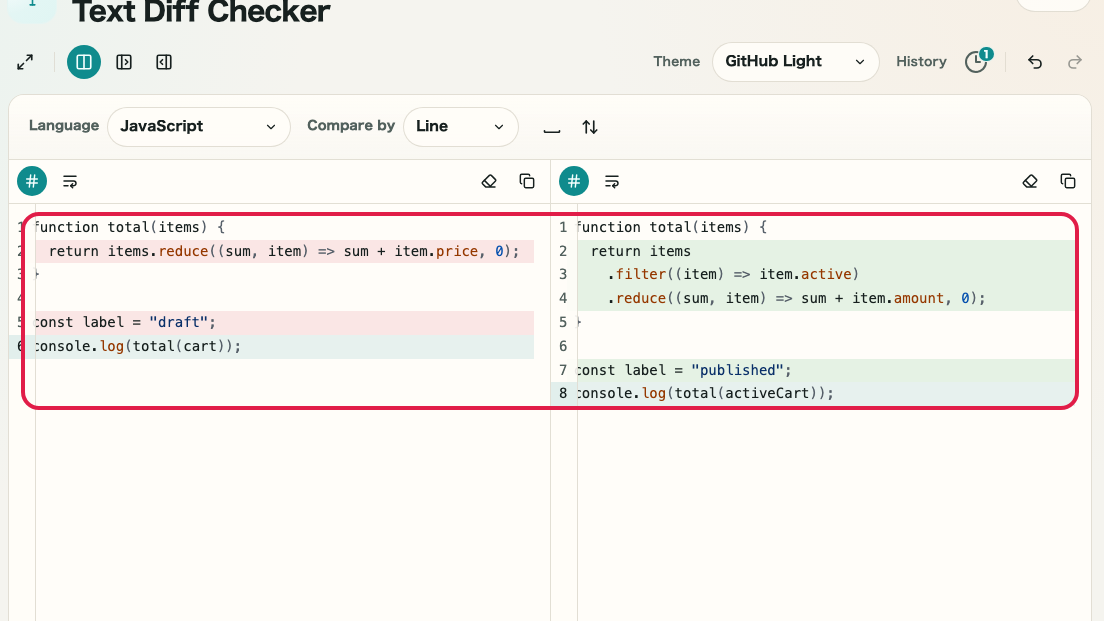Redo the last change

point(1074,62)
